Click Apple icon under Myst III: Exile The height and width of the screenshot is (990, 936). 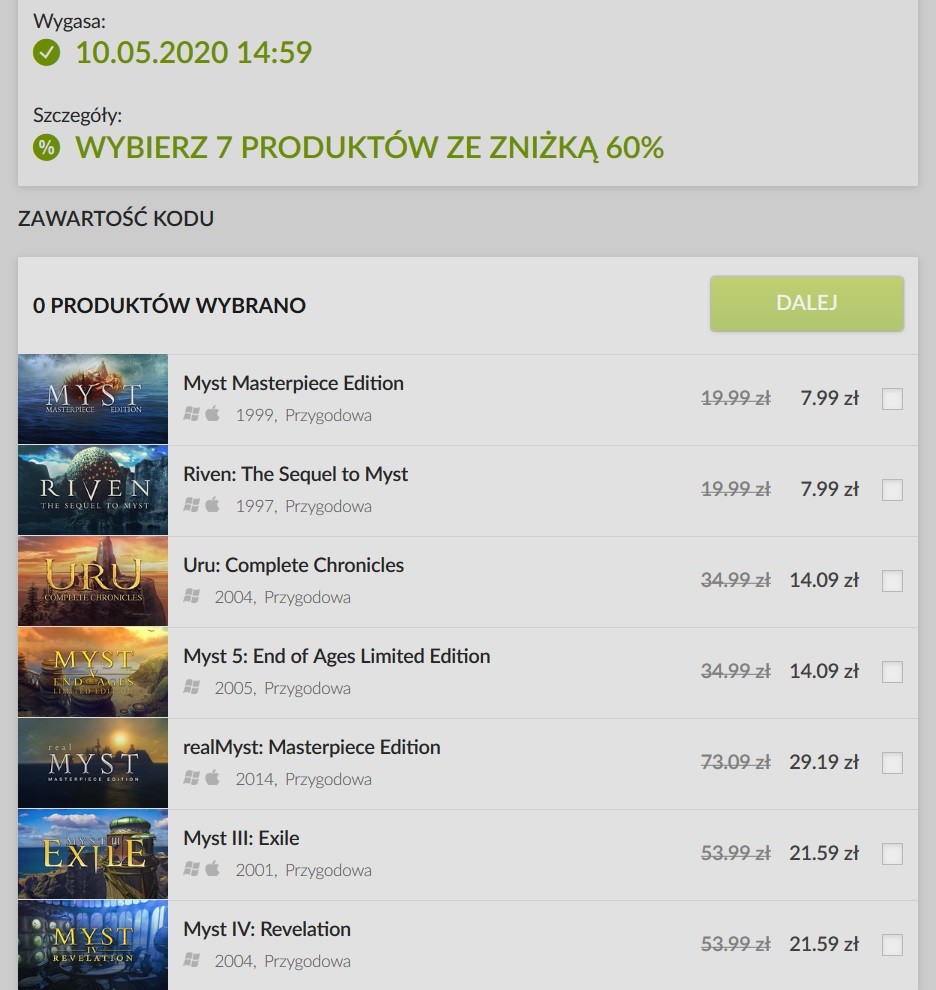tap(213, 868)
